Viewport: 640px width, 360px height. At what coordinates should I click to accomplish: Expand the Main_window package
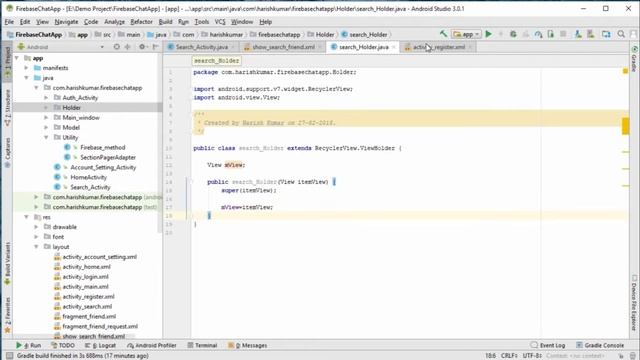(46, 118)
